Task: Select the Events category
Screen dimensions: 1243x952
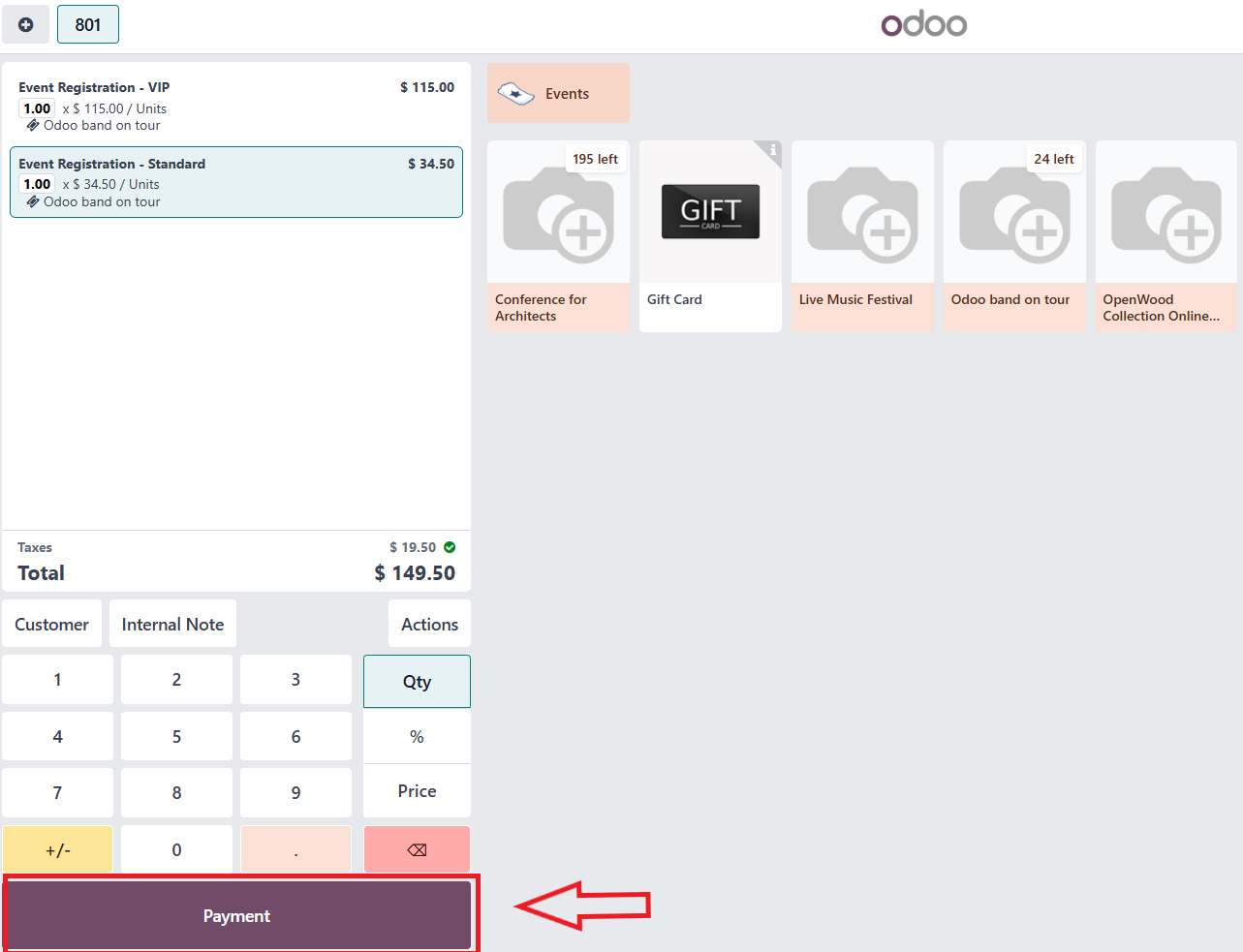Action: point(558,93)
